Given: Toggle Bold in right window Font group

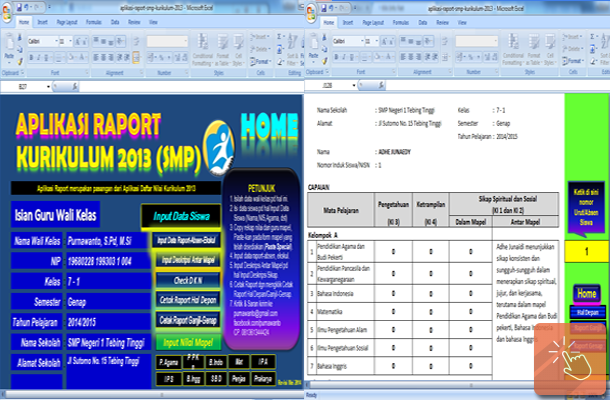Looking at the screenshot, I should [x=336, y=57].
